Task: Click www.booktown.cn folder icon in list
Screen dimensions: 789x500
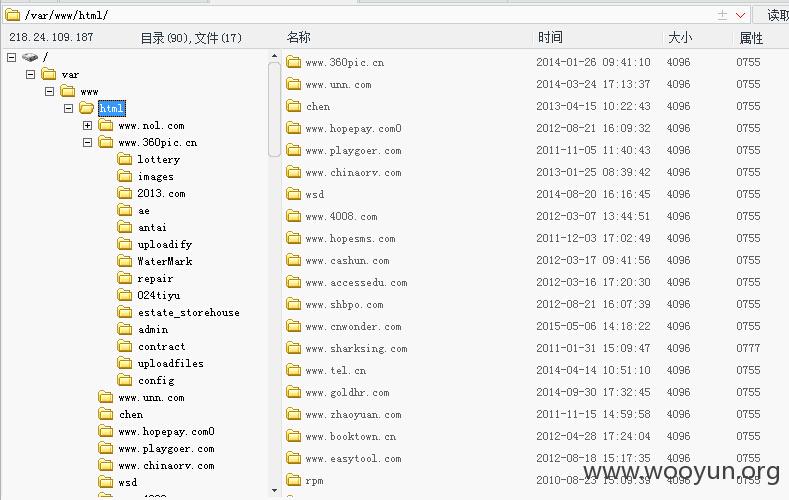Action: tap(293, 436)
